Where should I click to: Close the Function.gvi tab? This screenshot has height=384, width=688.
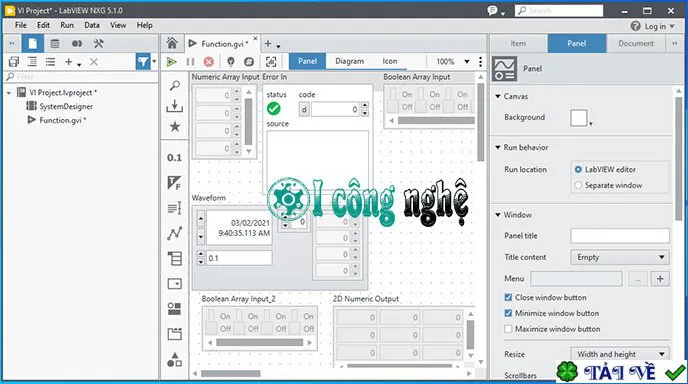point(255,39)
